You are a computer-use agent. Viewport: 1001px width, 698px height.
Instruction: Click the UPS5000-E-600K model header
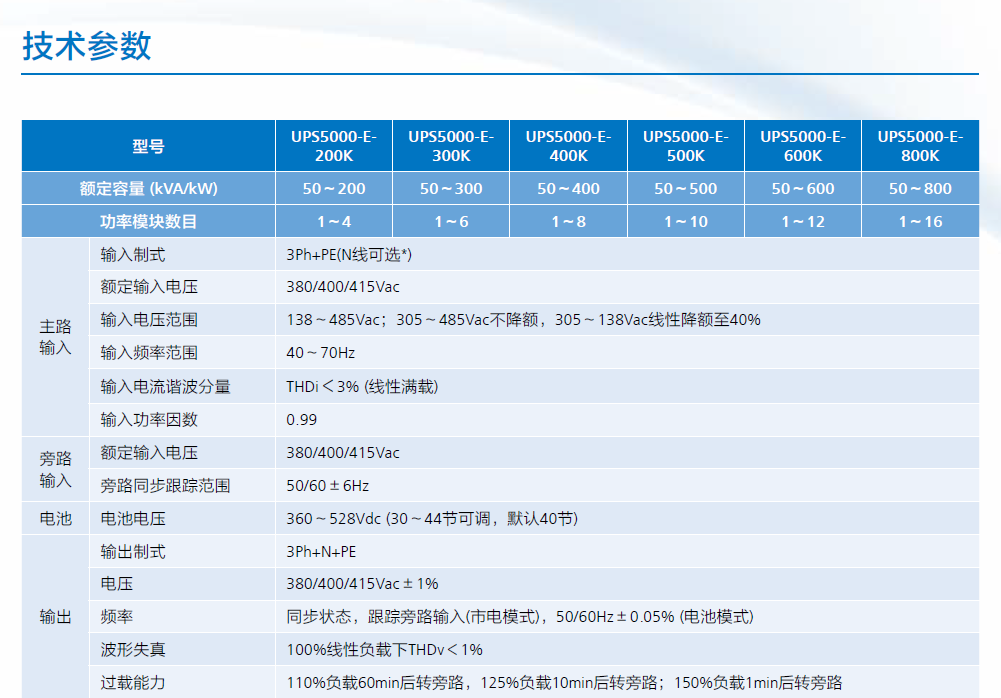[x=803, y=146]
